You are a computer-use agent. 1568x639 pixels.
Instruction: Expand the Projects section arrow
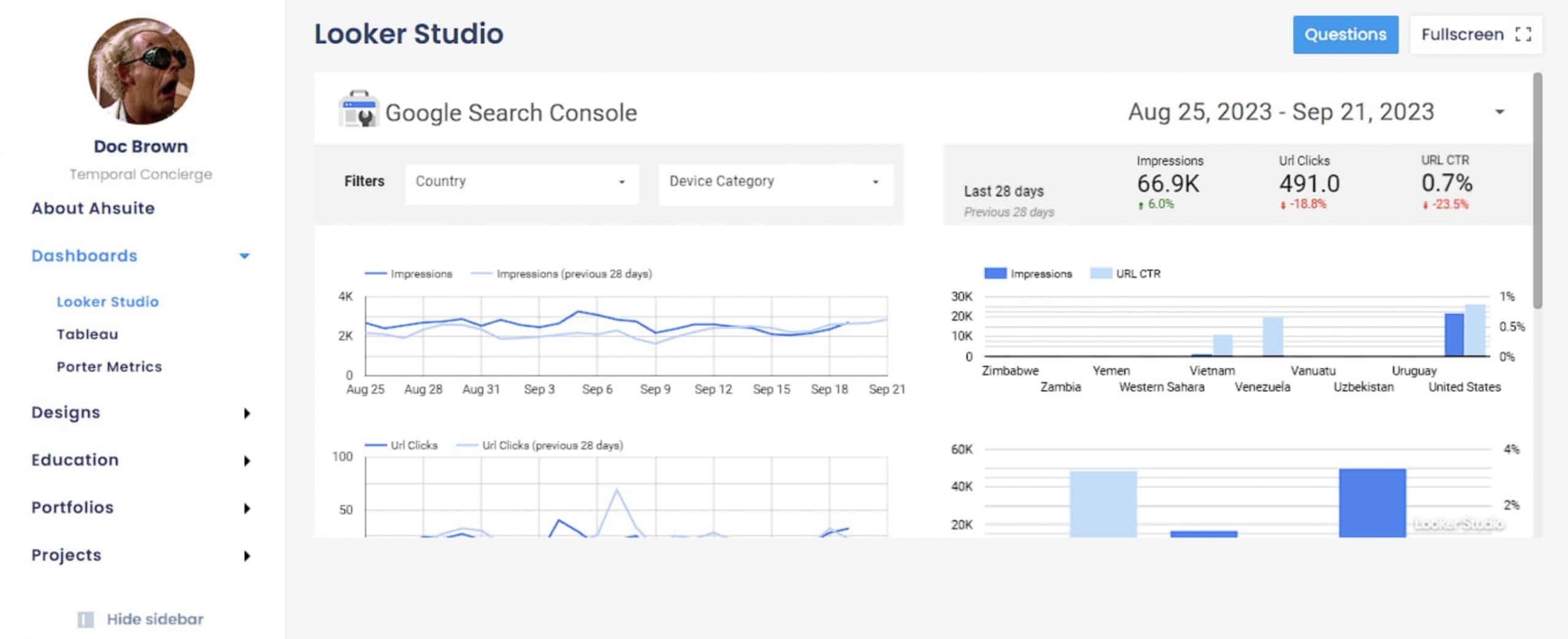click(247, 556)
